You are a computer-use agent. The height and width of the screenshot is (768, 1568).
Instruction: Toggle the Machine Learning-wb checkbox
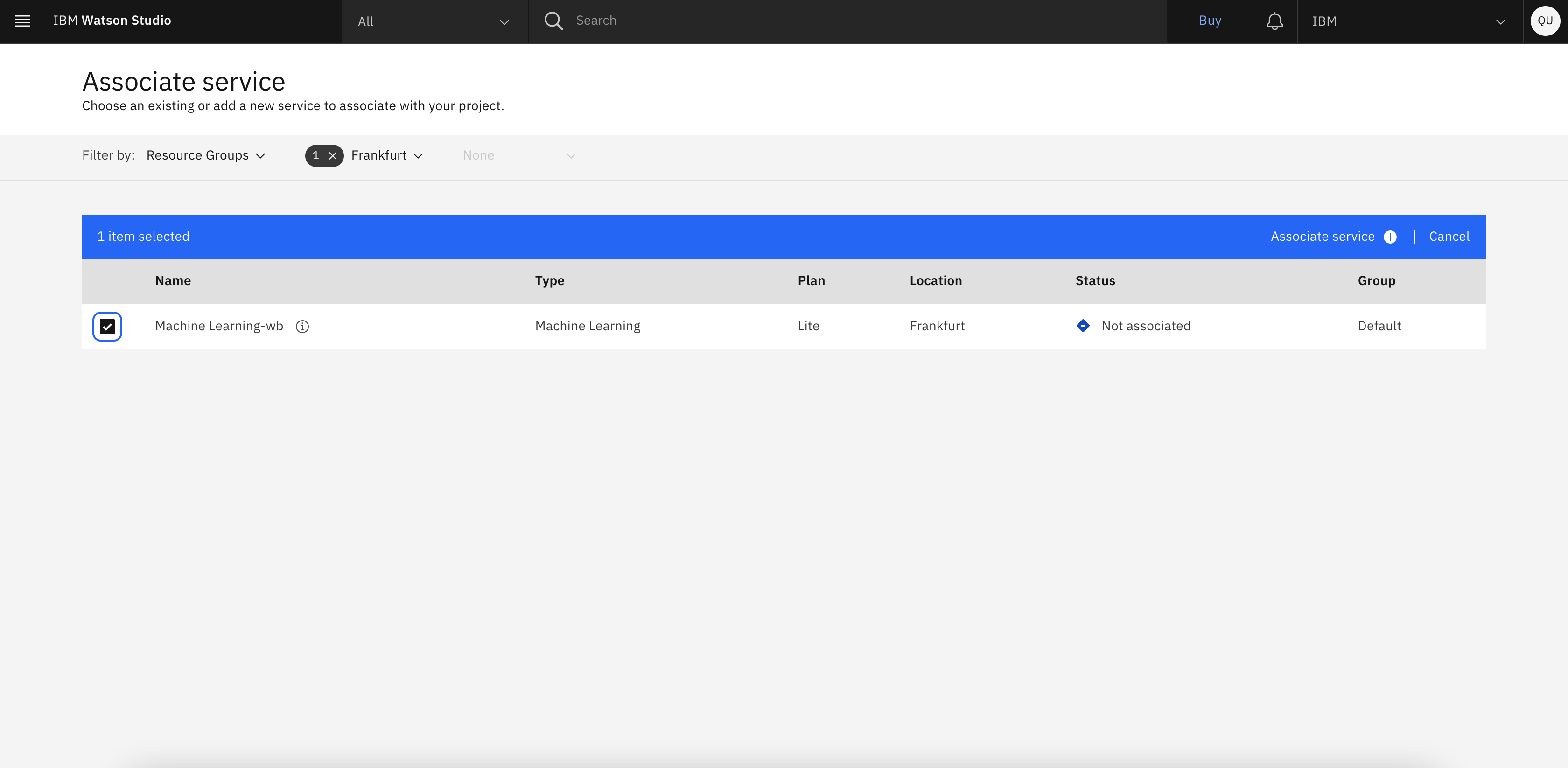[x=108, y=325]
